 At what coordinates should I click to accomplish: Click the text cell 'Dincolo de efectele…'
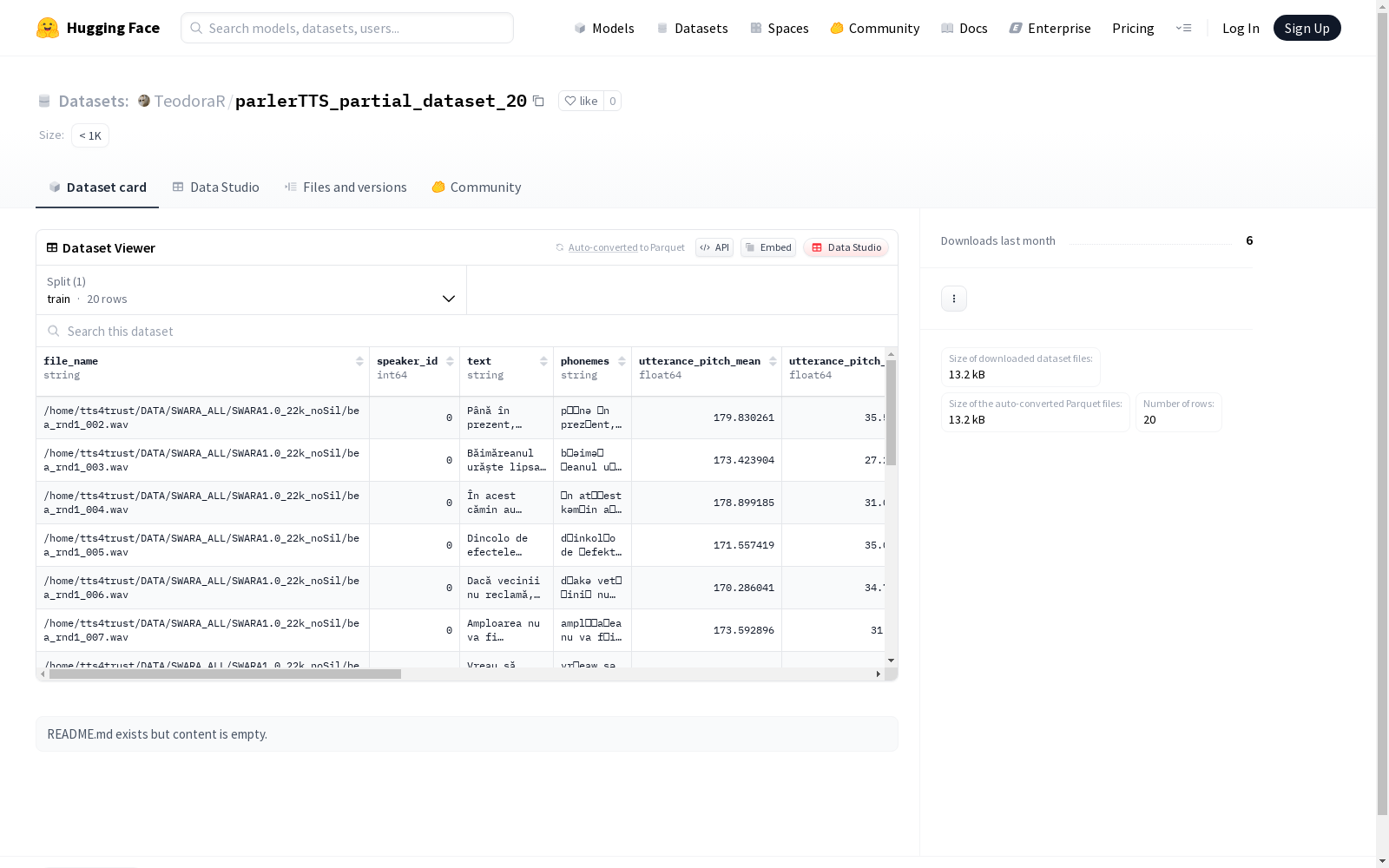click(506, 545)
